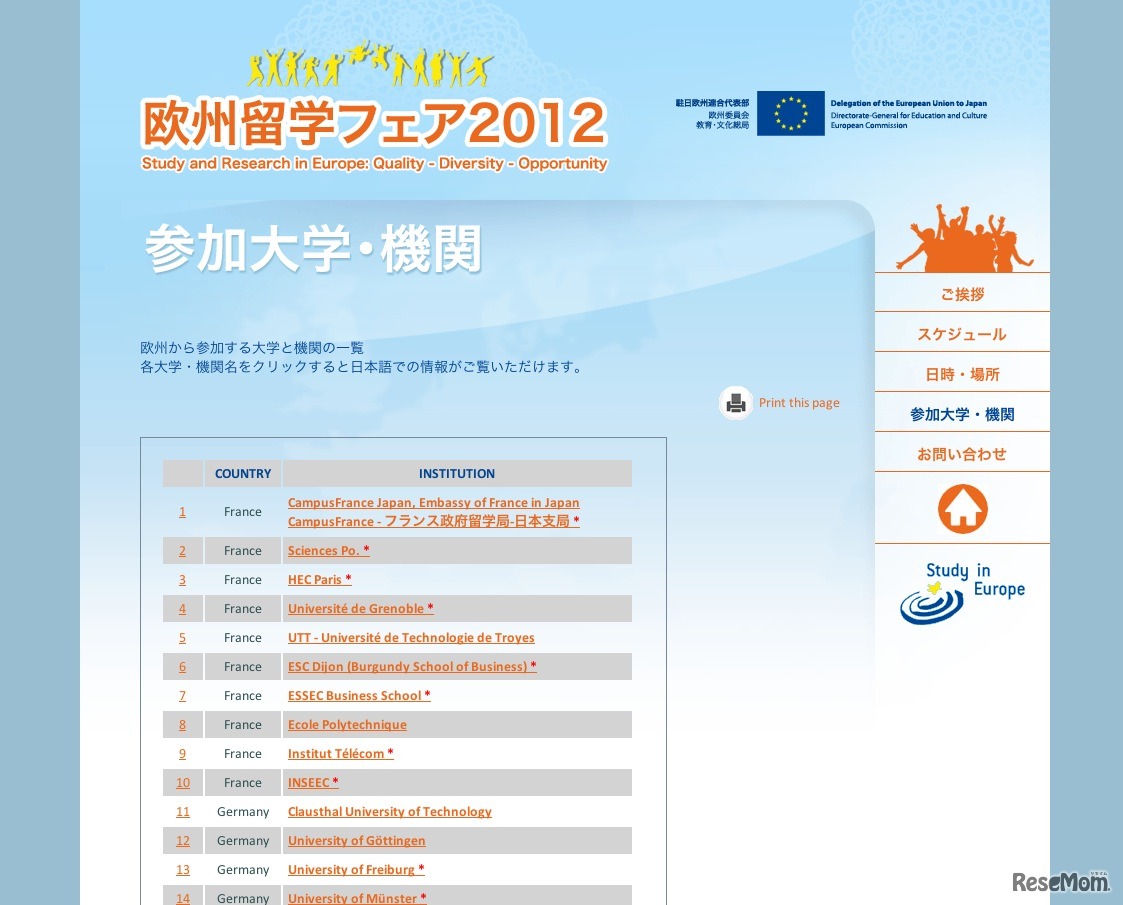Viewport: 1123px width, 905px height.
Task: Click row number 13 link
Action: pyautogui.click(x=183, y=870)
